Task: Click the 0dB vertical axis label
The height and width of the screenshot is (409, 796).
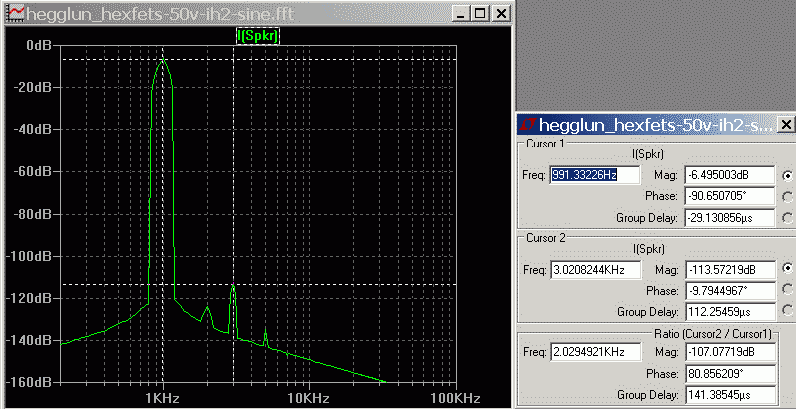Action: [x=38, y=46]
